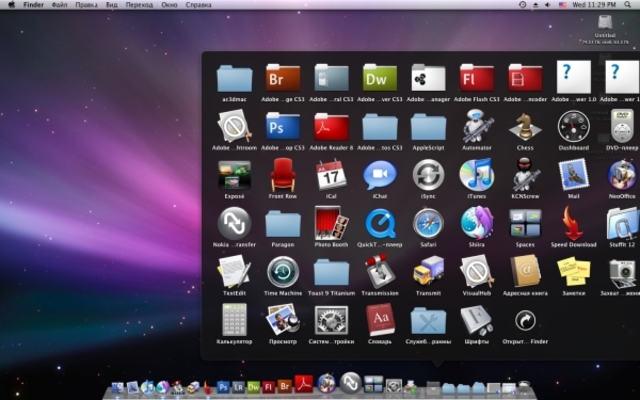
Task: Launch the Exposé app
Action: tap(234, 175)
